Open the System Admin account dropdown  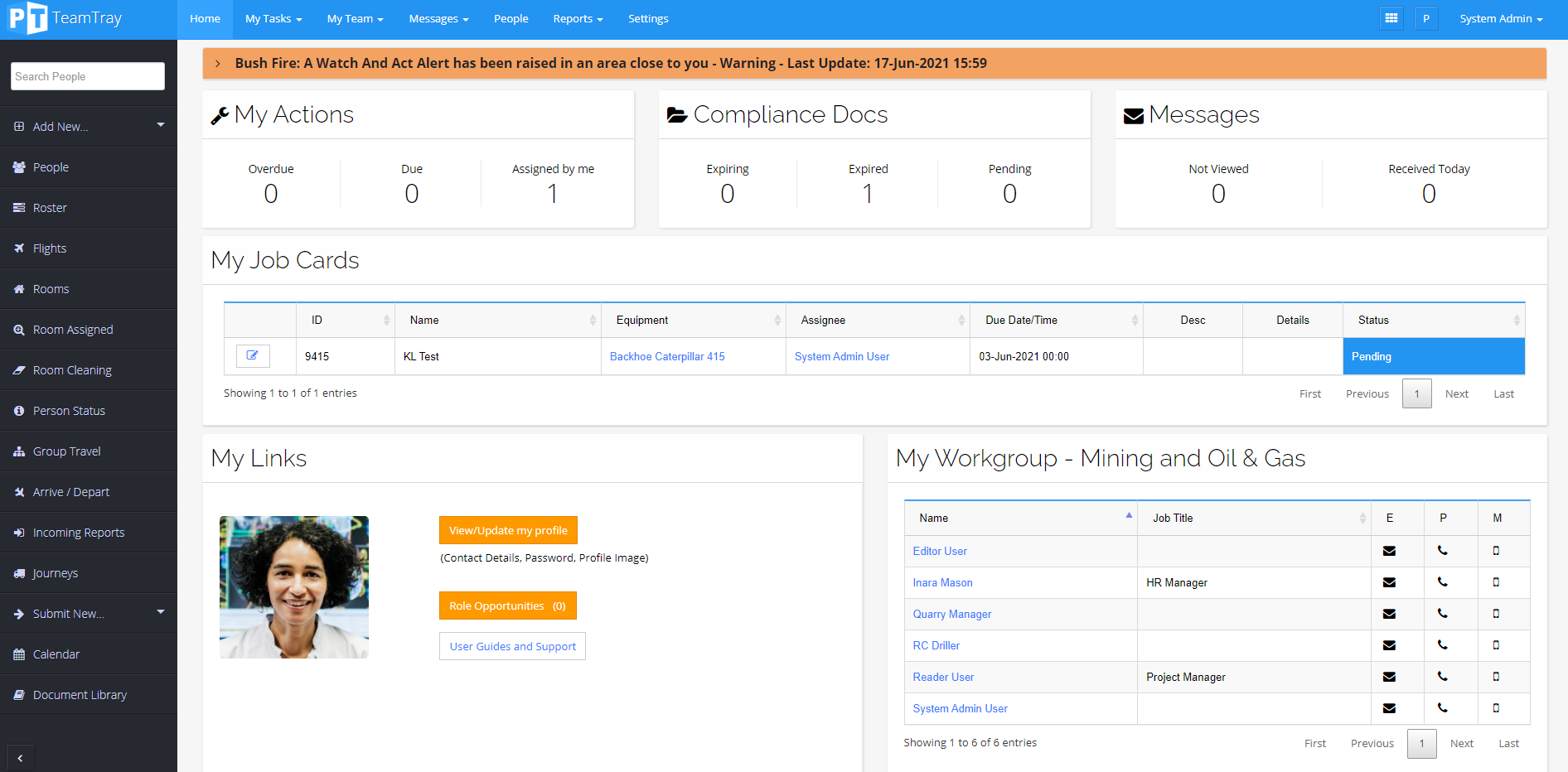pyautogui.click(x=1502, y=17)
